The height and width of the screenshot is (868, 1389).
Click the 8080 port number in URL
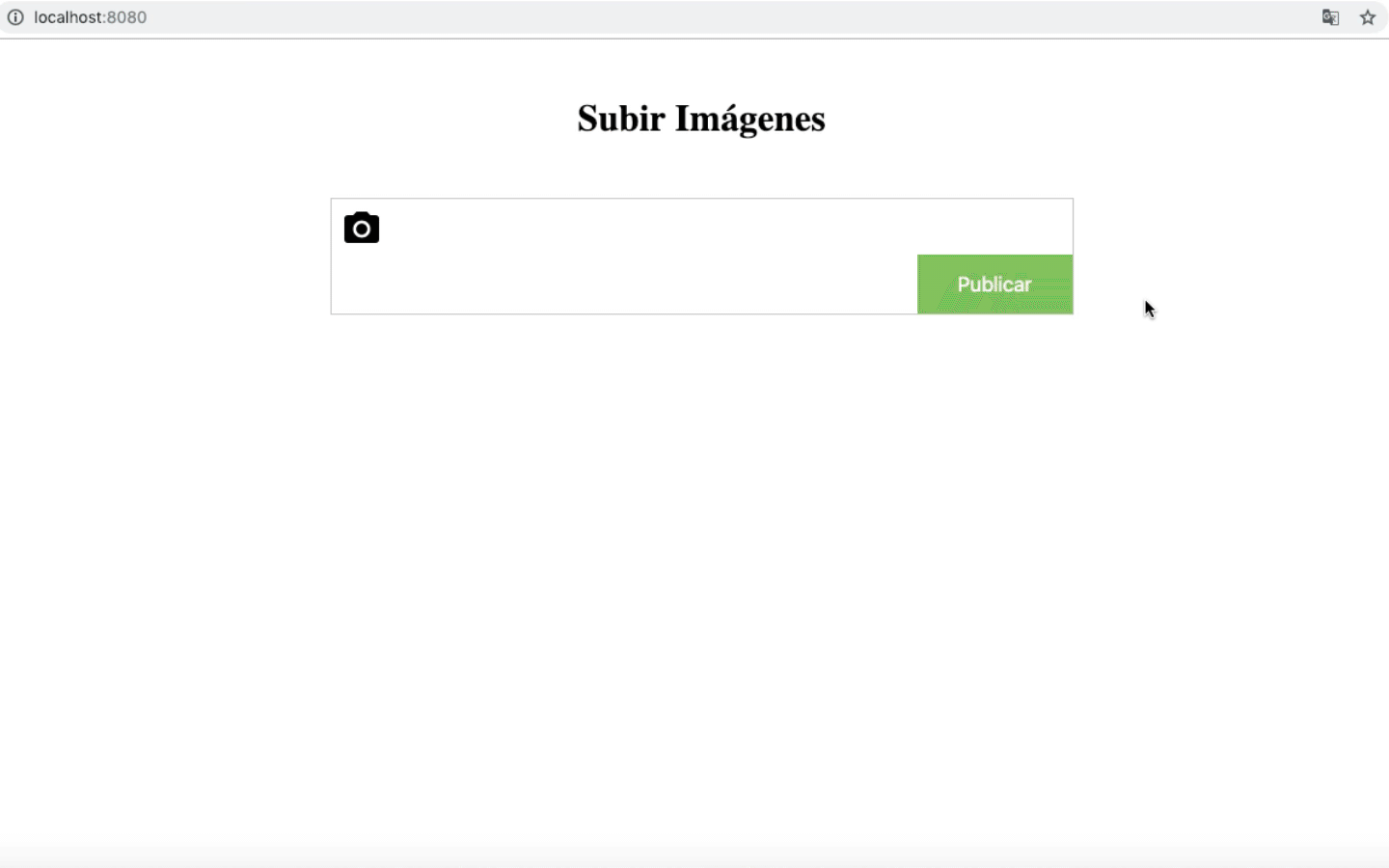(x=127, y=17)
